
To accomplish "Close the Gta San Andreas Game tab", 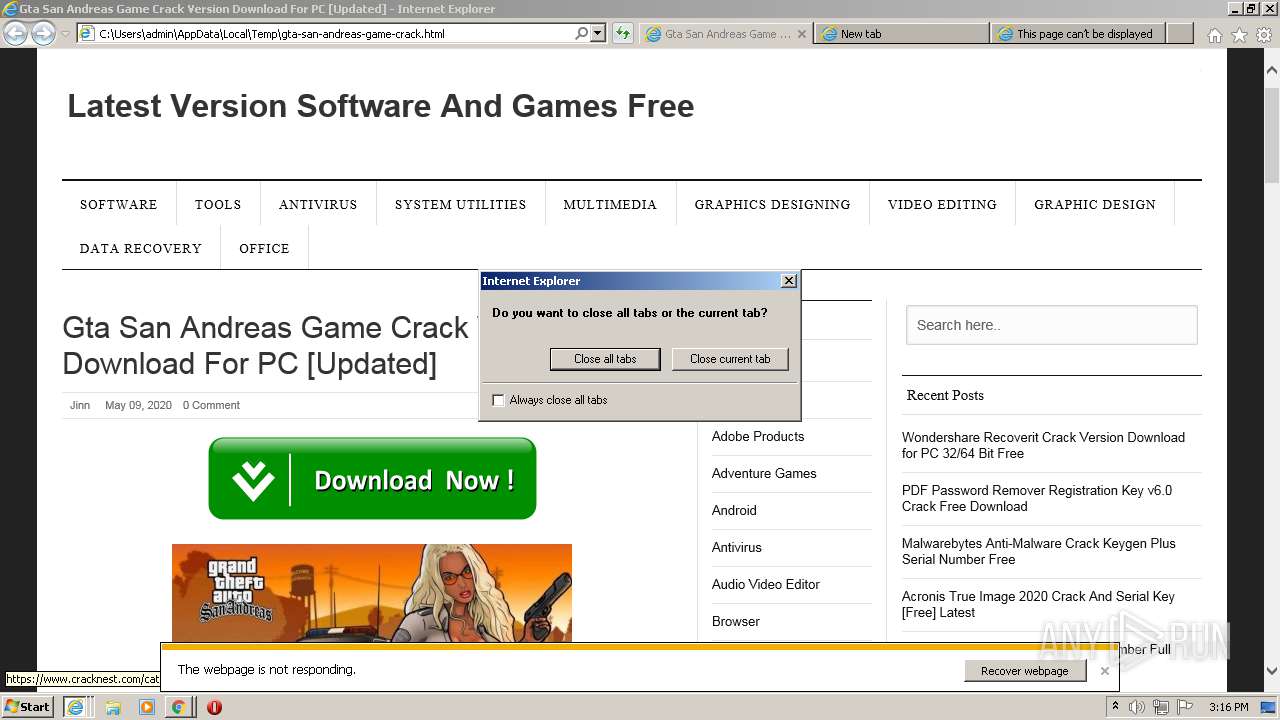I will pyautogui.click(x=801, y=34).
